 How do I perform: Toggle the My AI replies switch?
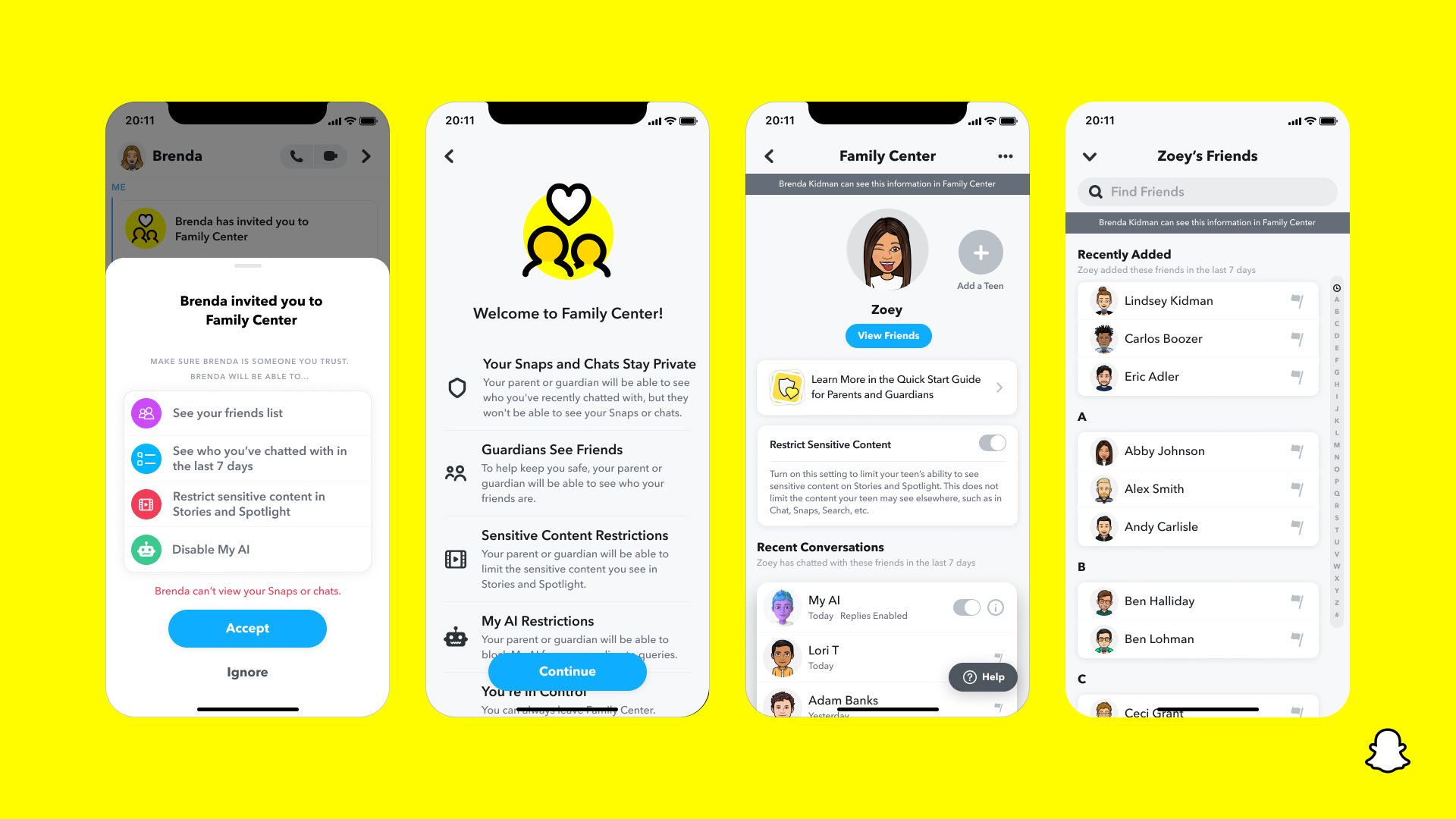966,605
